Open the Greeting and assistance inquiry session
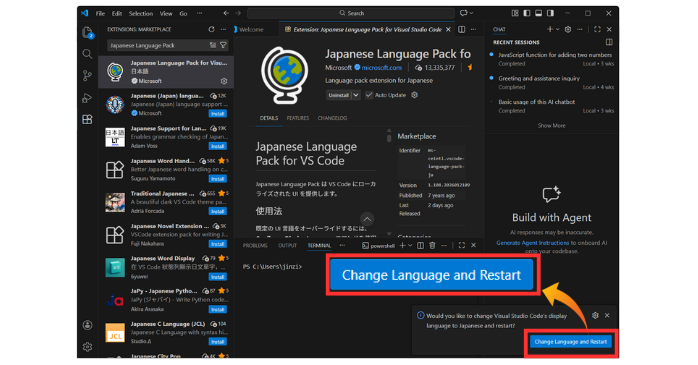The image size is (698, 365). tap(552, 82)
